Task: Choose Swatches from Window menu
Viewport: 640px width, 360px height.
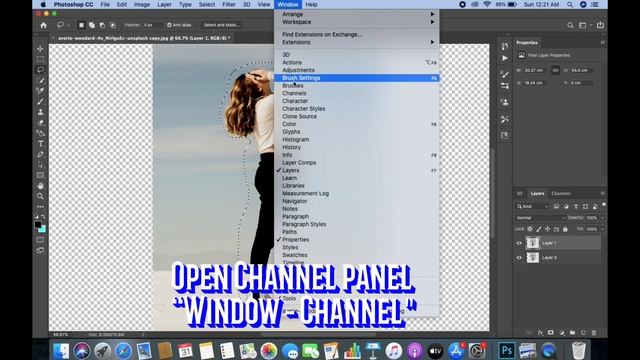Action: [x=357, y=255]
